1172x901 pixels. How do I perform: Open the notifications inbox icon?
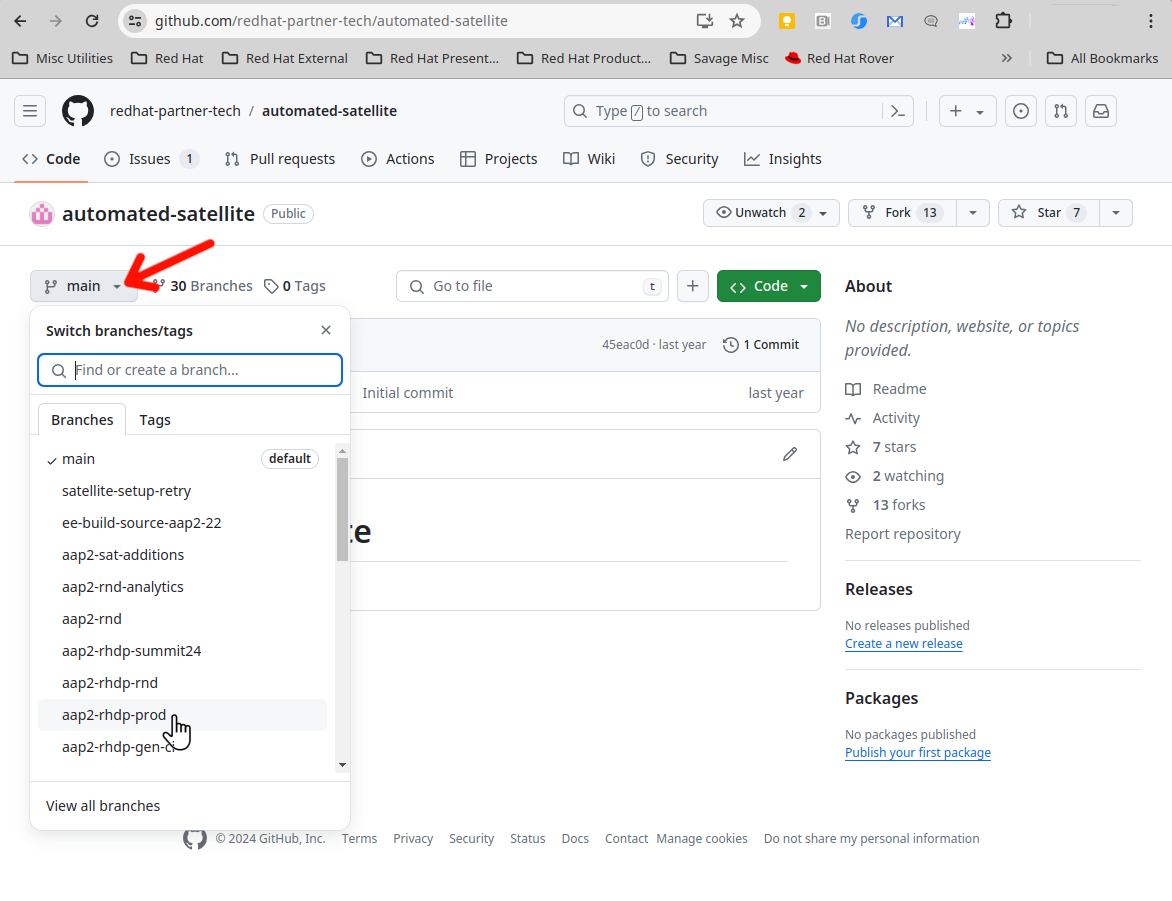[1101, 111]
